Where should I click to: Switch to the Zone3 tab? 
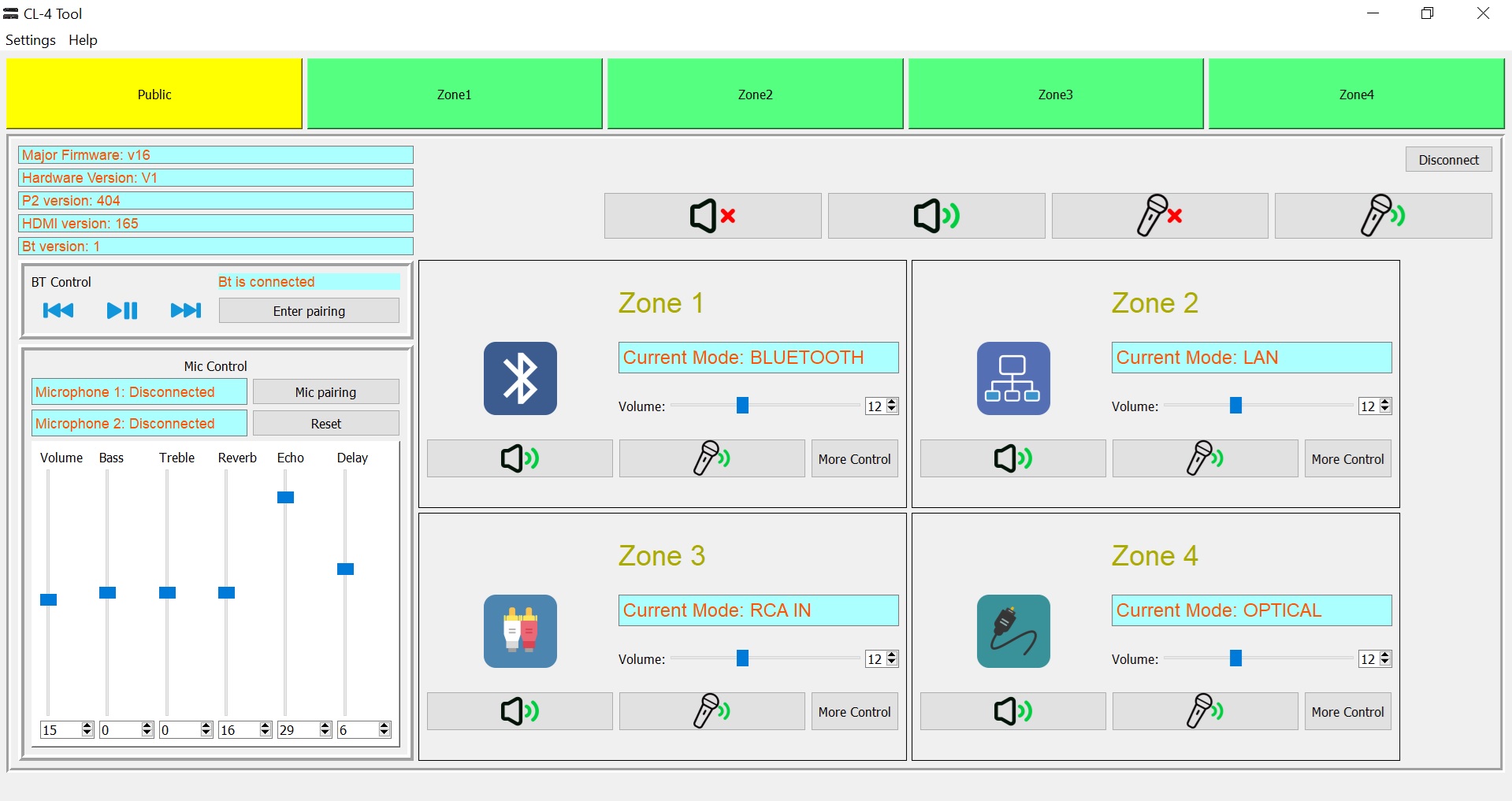click(1056, 94)
